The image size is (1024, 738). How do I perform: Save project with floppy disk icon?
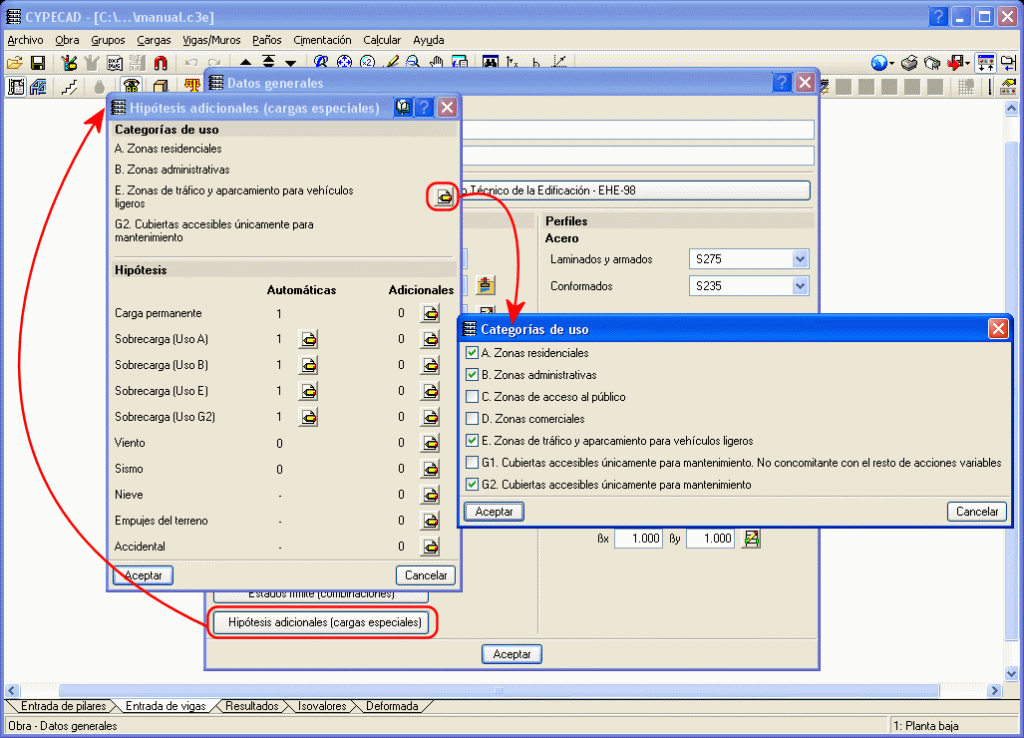pyautogui.click(x=38, y=63)
